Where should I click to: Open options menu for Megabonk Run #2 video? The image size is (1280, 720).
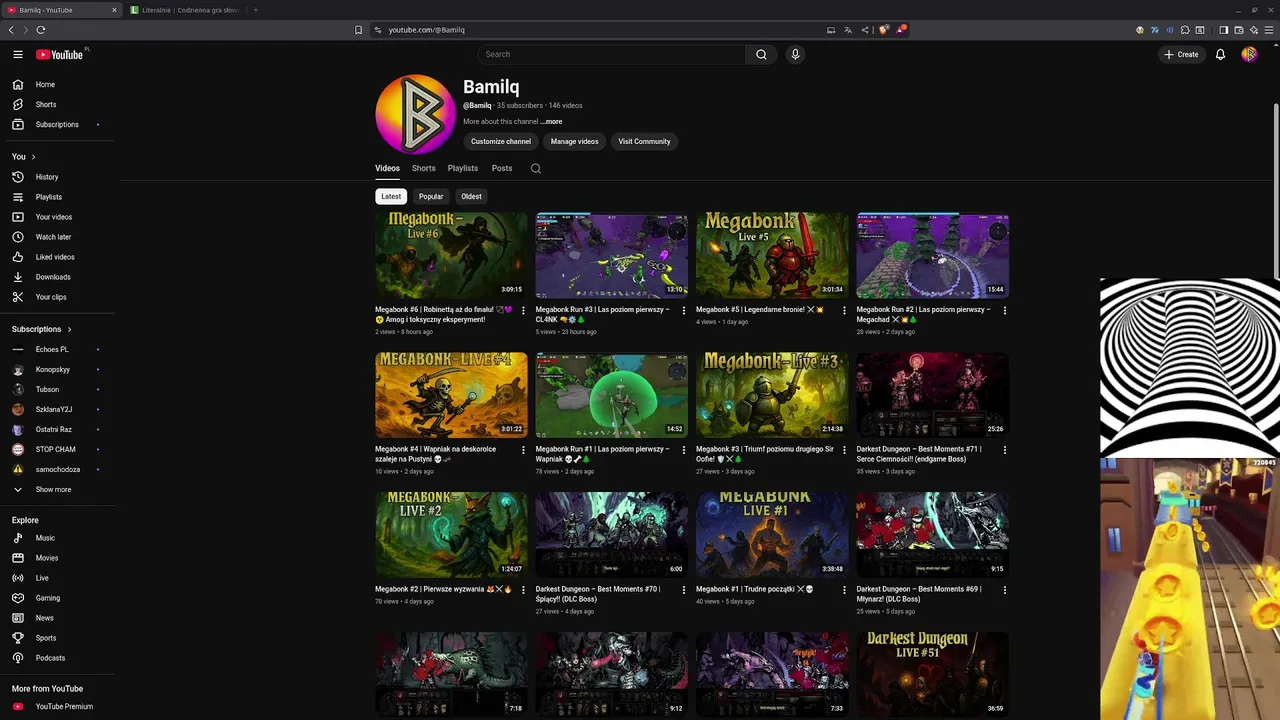click(1005, 310)
